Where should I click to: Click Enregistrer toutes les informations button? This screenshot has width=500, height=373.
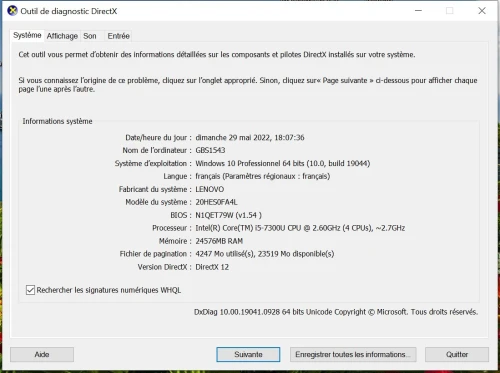point(353,354)
